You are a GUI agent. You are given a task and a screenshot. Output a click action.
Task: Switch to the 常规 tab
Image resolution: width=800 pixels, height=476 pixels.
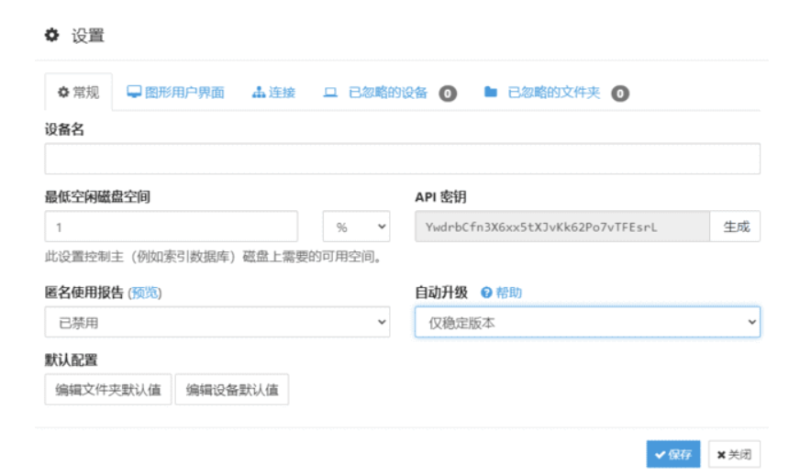pyautogui.click(x=79, y=93)
